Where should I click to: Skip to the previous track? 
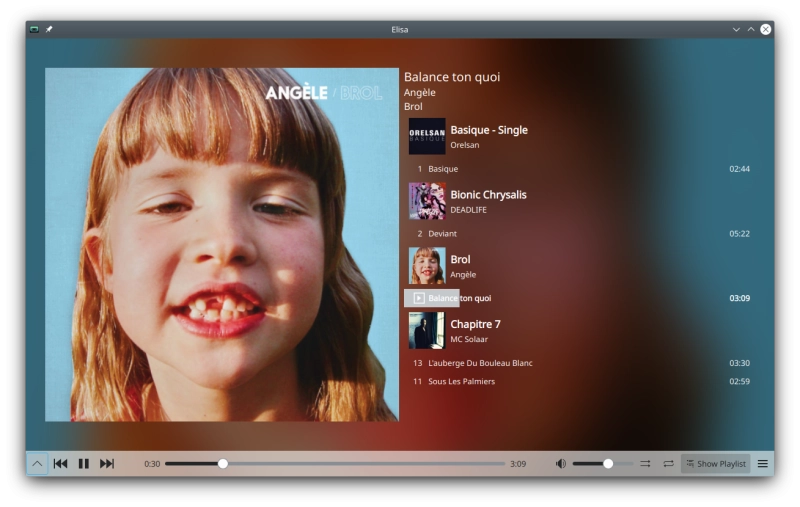(x=60, y=464)
